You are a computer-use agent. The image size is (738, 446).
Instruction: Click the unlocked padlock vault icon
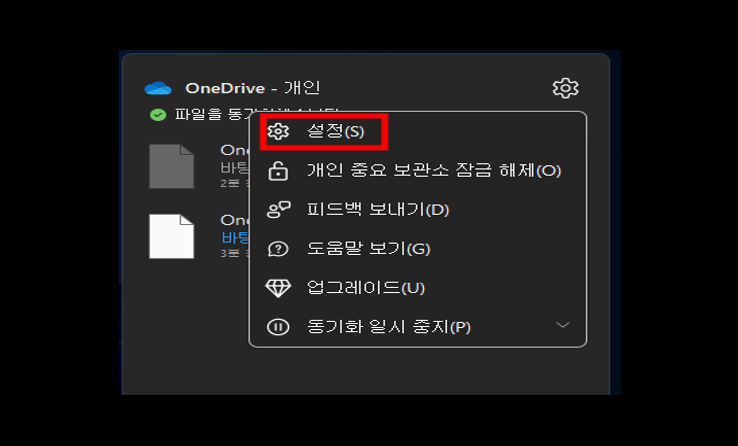(278, 170)
